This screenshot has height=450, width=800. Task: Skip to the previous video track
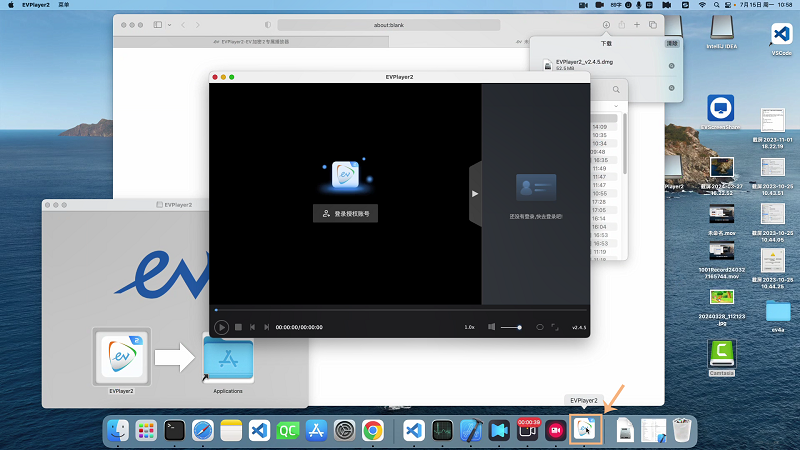pos(253,327)
